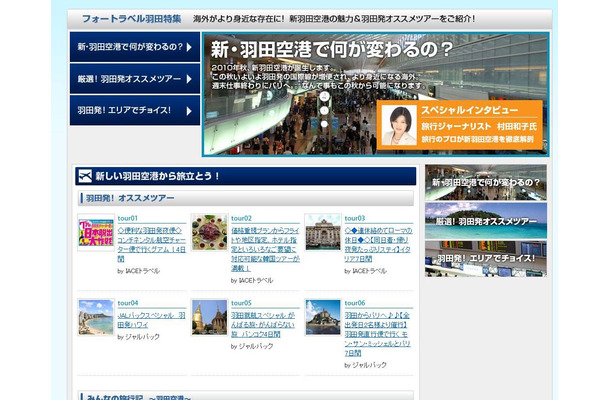Click the airplane icon in 新しい羽田空港から旅立とう header

click(85, 176)
